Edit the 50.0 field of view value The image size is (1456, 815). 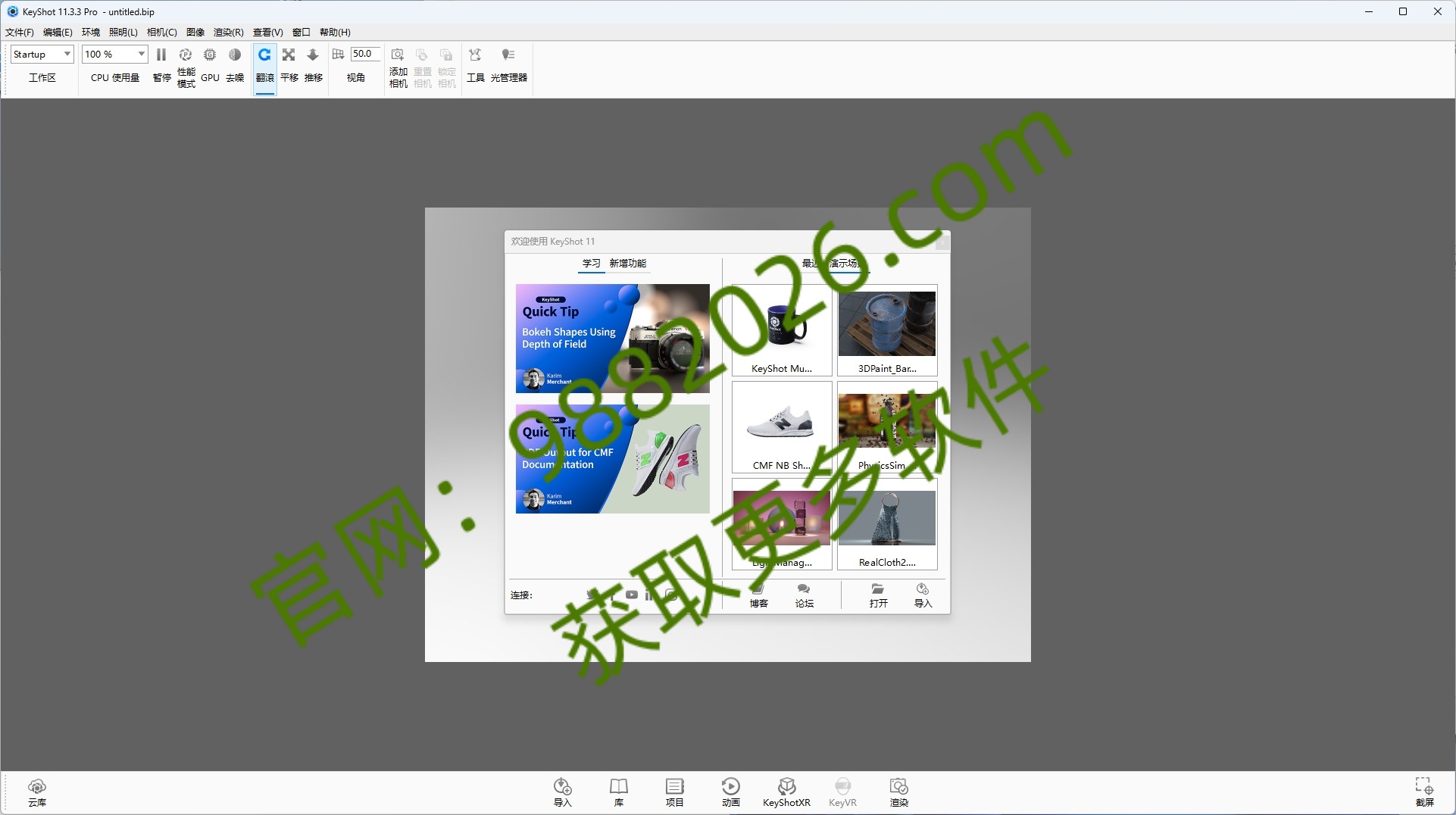tap(364, 54)
